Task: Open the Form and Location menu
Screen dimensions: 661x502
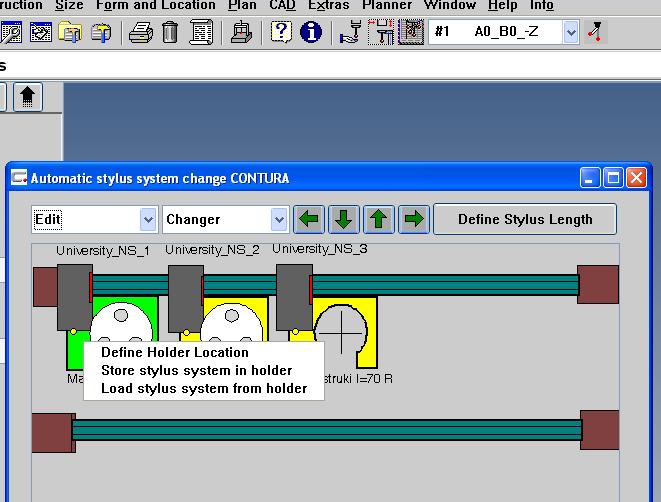Action: pyautogui.click(x=156, y=5)
